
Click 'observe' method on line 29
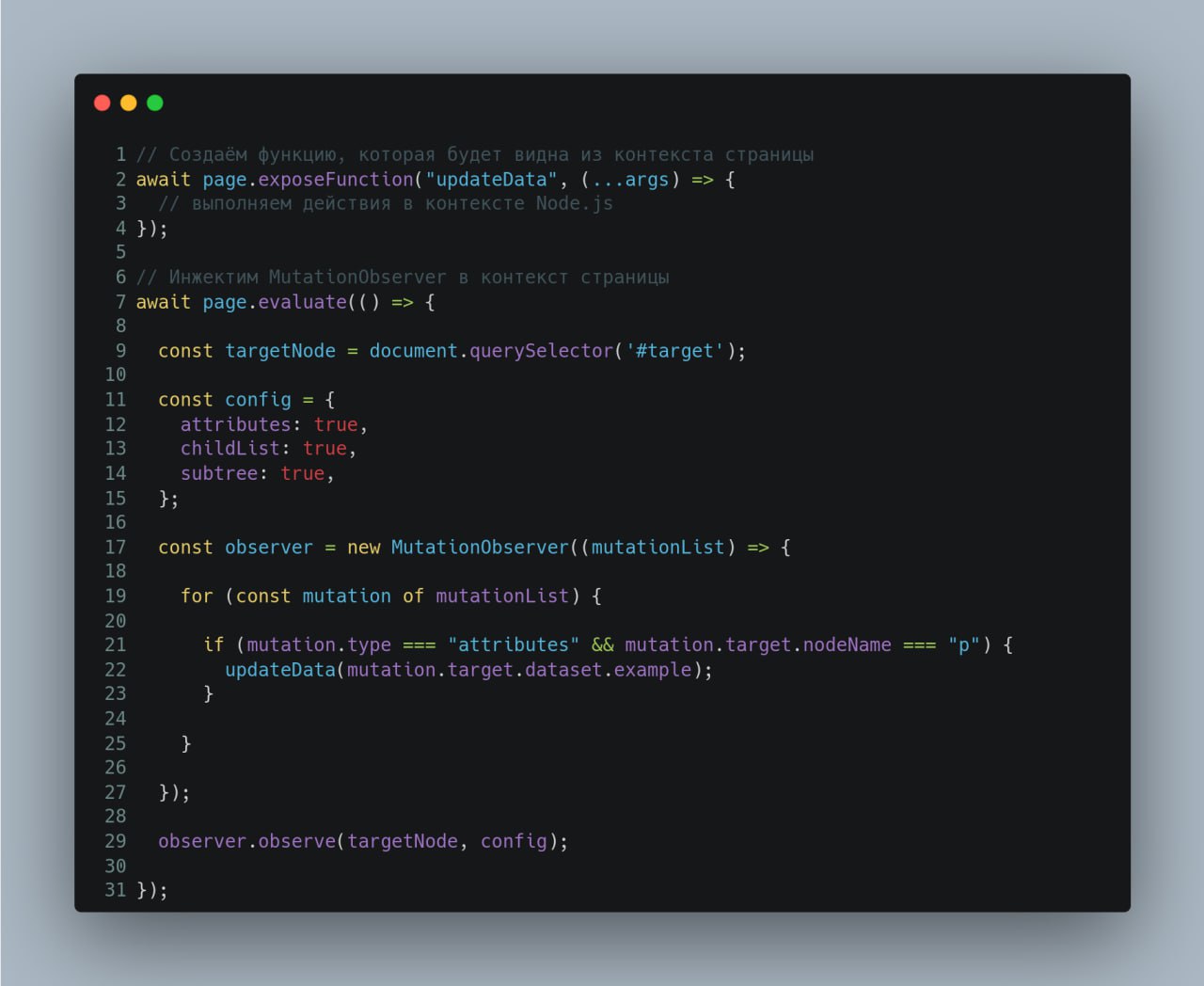(297, 841)
